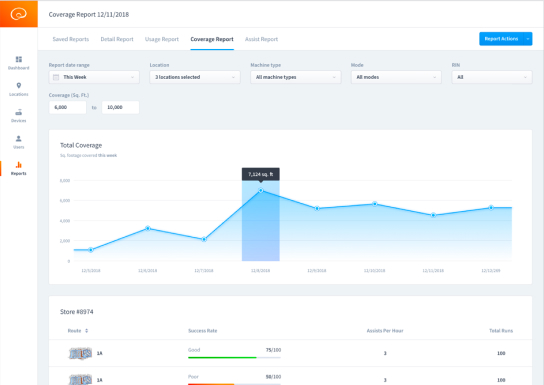This screenshot has height=385, width=544.
Task: Open Users in the sidebar
Action: click(19, 142)
